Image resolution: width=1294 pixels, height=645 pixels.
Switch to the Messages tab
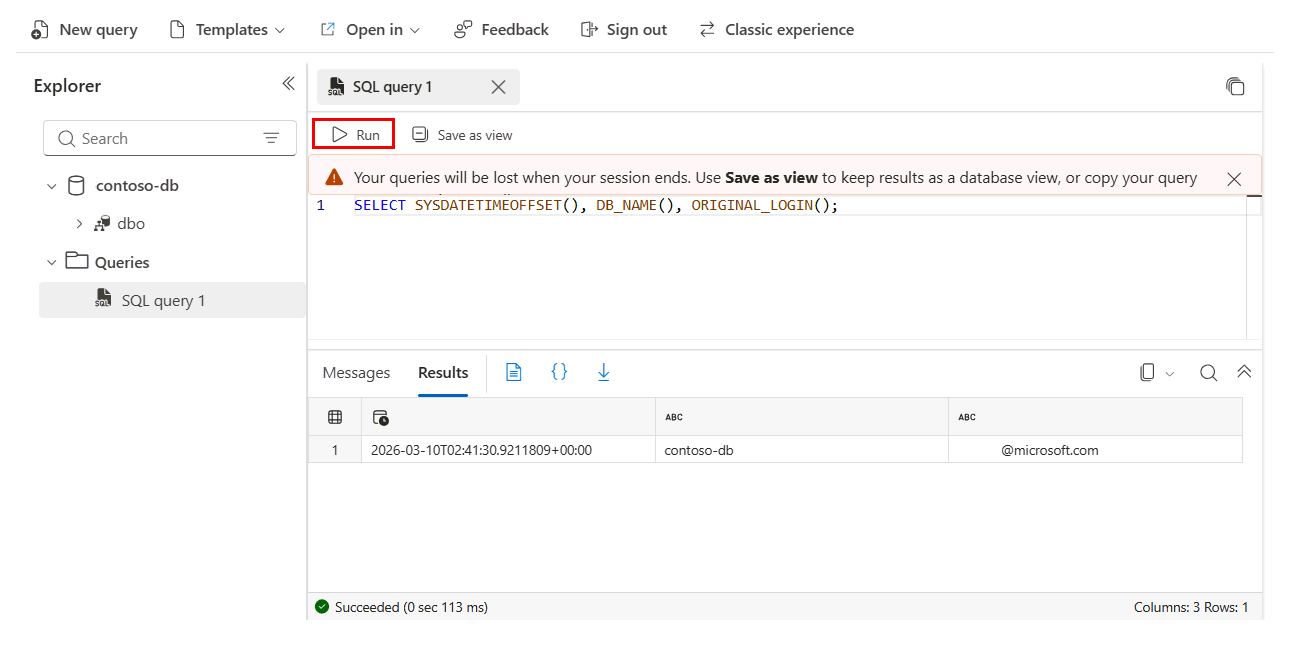355,372
